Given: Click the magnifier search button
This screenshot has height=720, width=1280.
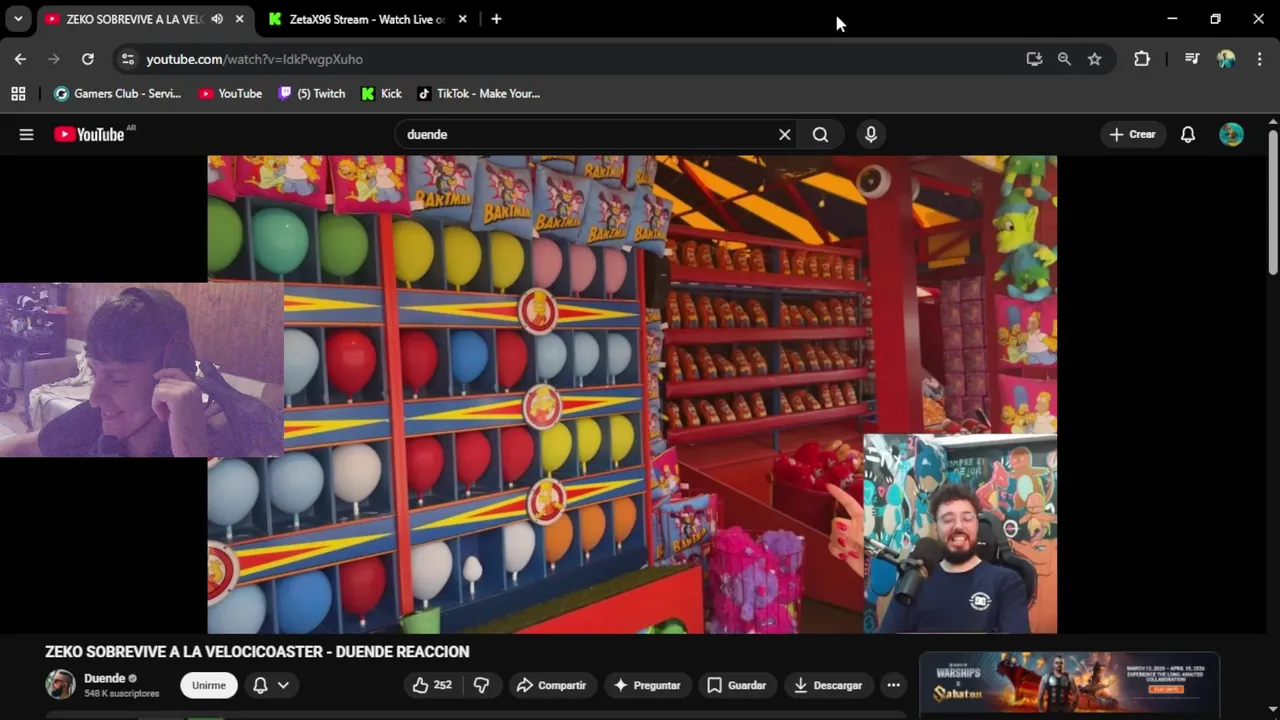Looking at the screenshot, I should 820,134.
